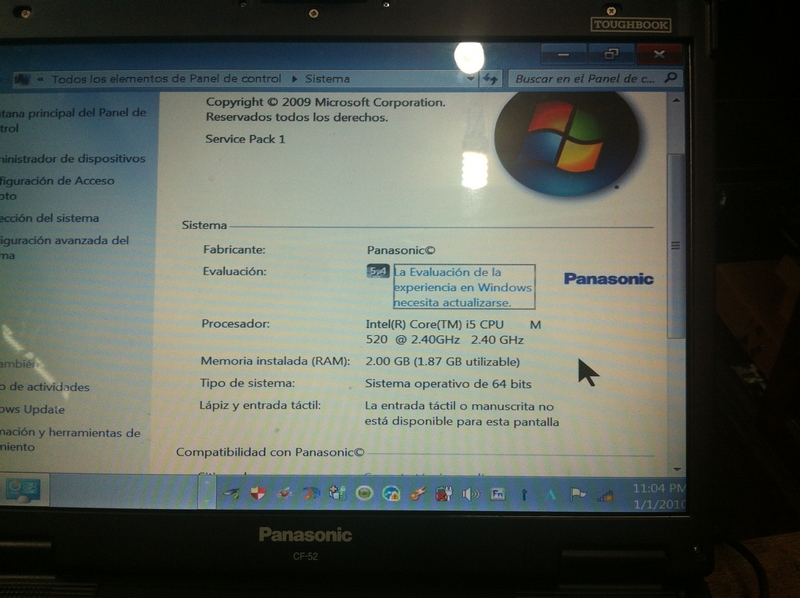
Task: Click the 'Lápiz y entrada táctil:' label
Action: pyautogui.click(x=260, y=405)
